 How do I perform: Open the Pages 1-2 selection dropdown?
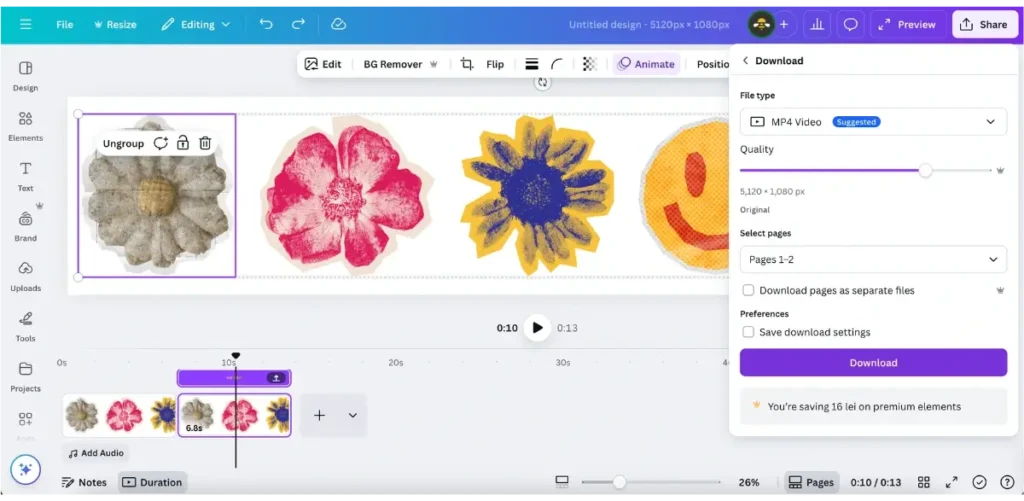(873, 260)
